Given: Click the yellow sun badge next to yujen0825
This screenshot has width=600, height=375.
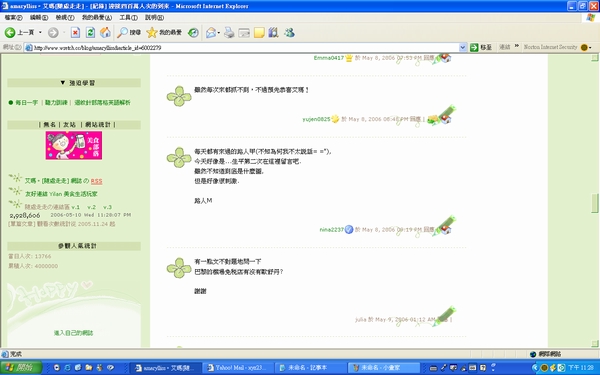Looking at the screenshot, I should point(335,119).
